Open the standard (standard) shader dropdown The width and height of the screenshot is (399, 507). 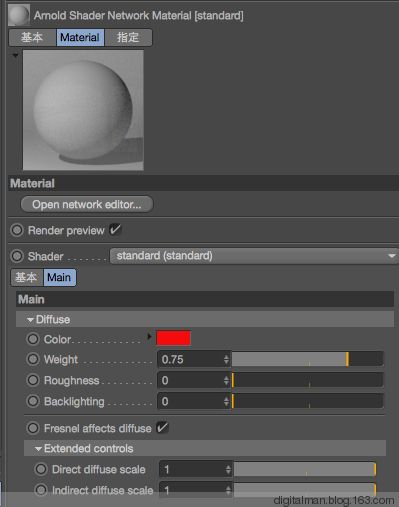[x=254, y=256]
